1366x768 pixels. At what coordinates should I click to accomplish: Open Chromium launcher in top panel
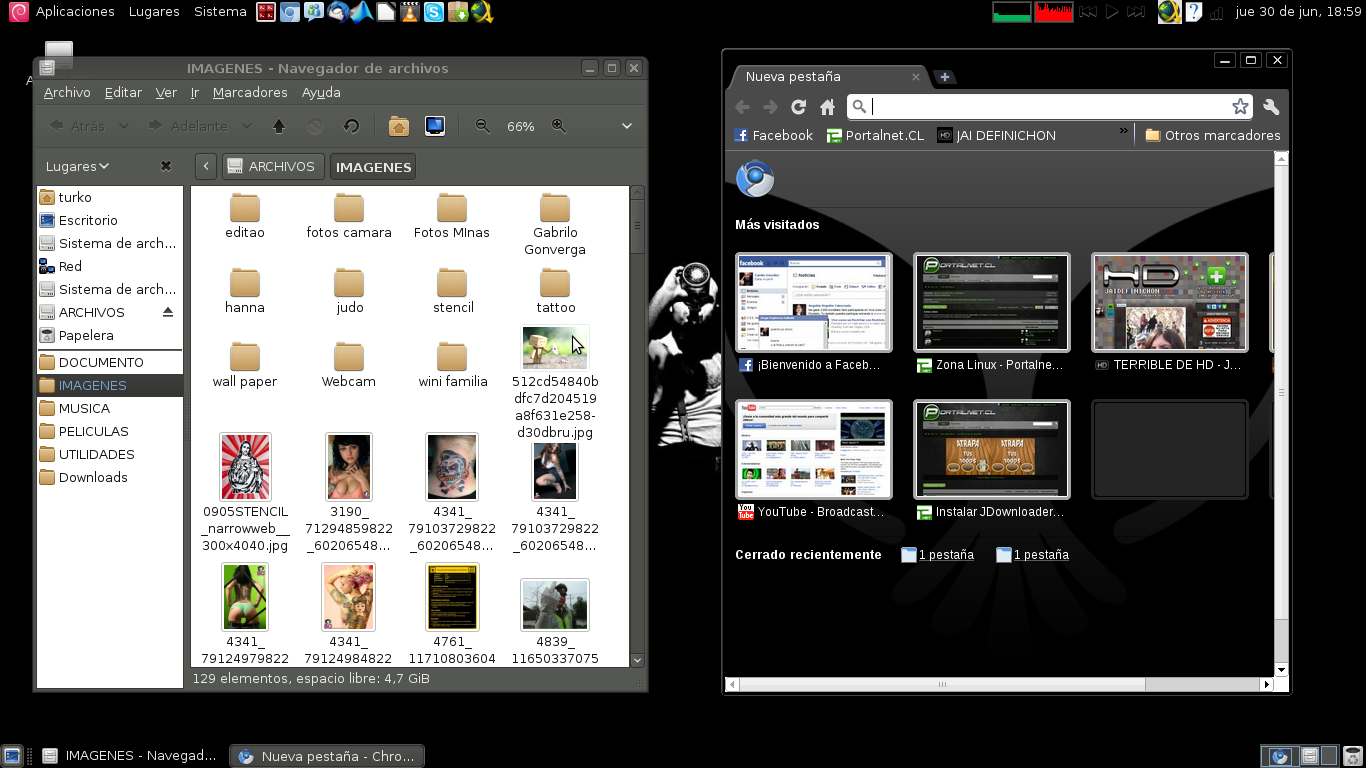[x=290, y=12]
